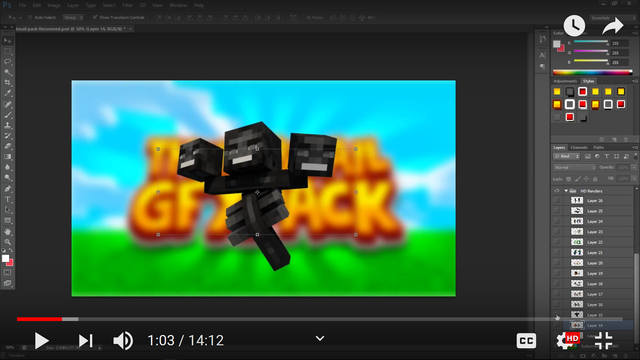
Task: Open the Image menu
Action: point(54,5)
